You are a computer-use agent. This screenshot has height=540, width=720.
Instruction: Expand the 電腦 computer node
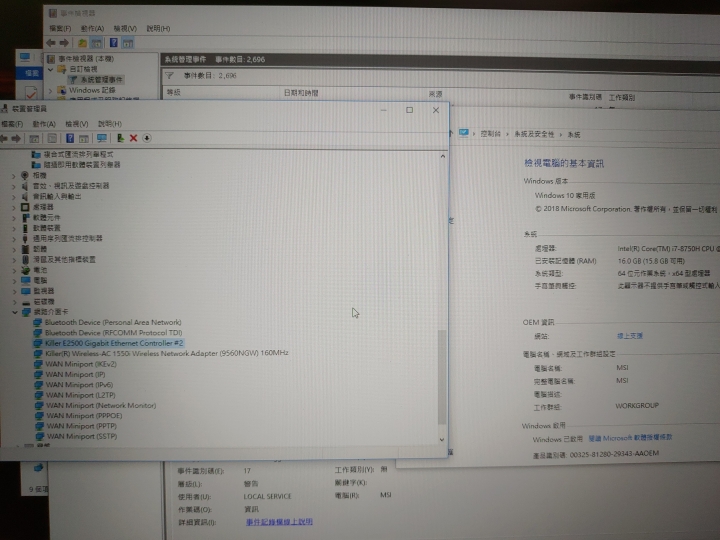click(15, 281)
